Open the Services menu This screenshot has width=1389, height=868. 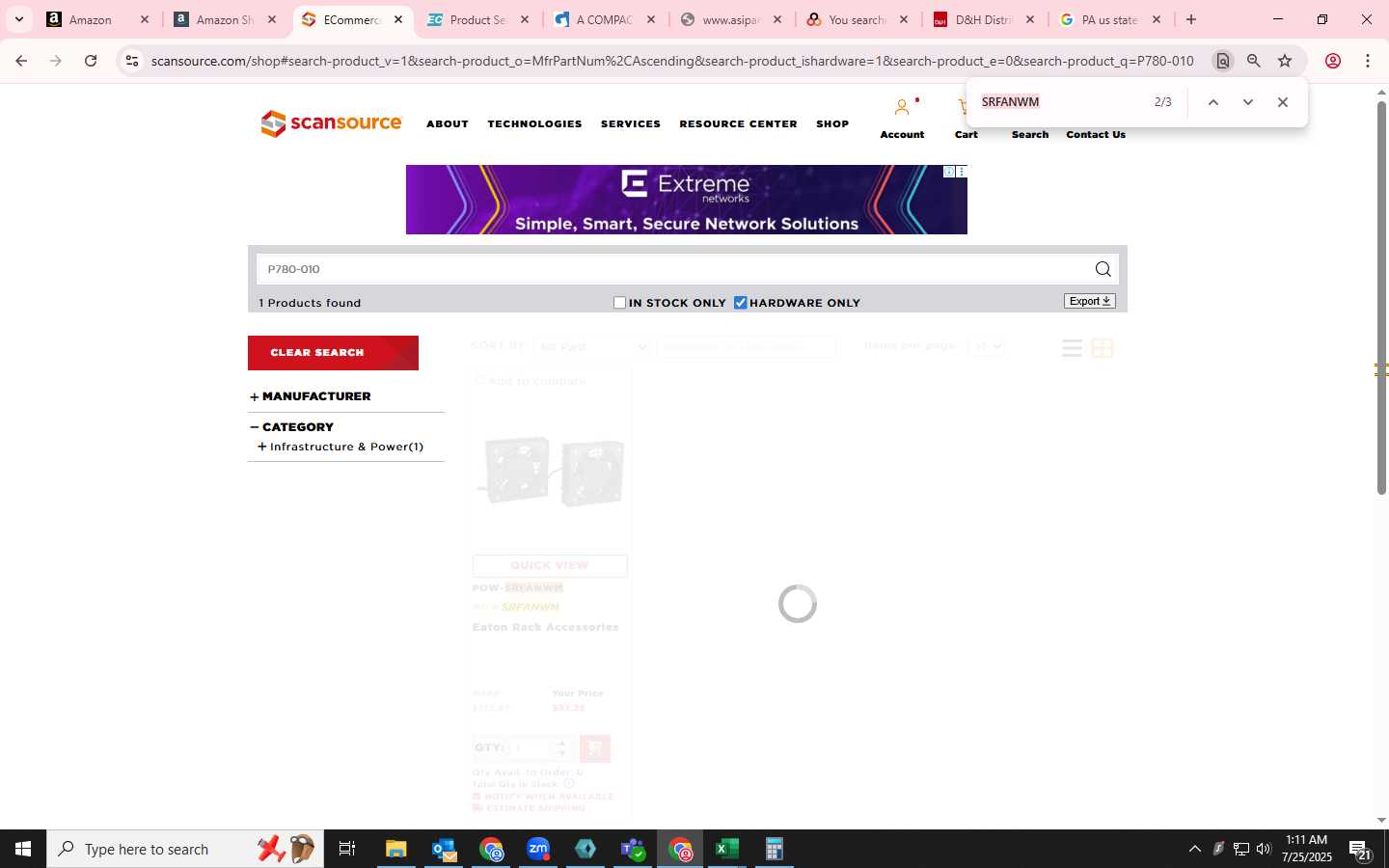click(x=631, y=123)
